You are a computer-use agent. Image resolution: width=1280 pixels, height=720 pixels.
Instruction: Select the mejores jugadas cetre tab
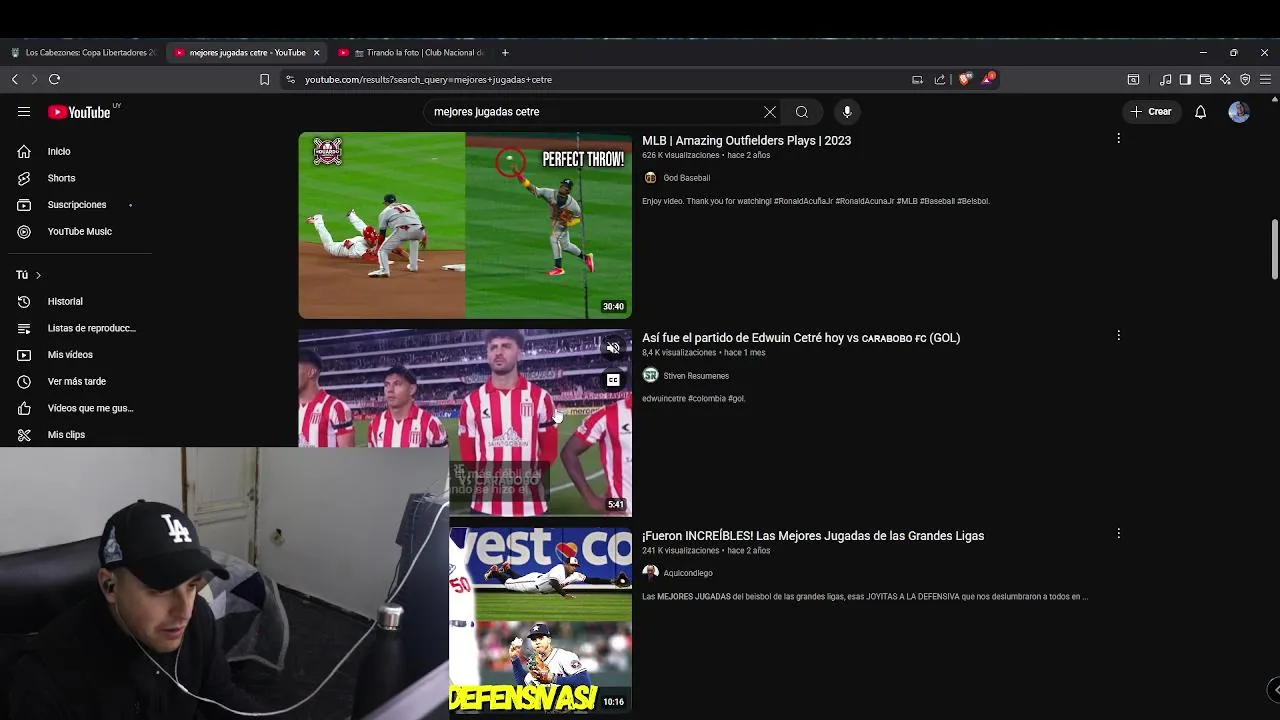pos(246,52)
